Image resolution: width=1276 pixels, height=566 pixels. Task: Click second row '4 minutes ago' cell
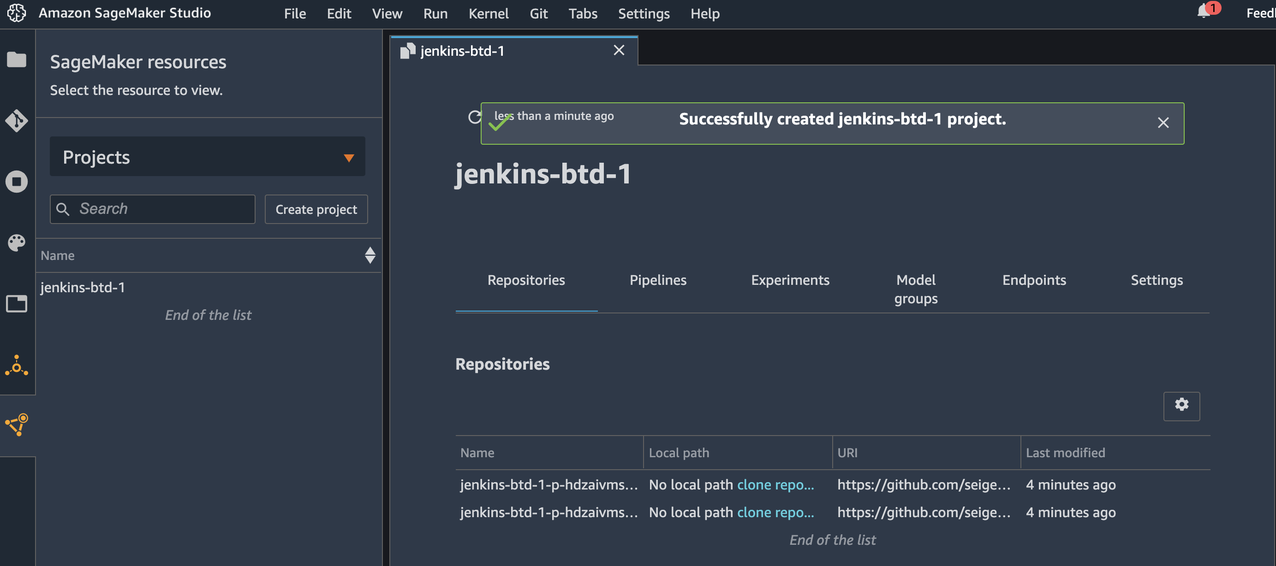(1071, 512)
